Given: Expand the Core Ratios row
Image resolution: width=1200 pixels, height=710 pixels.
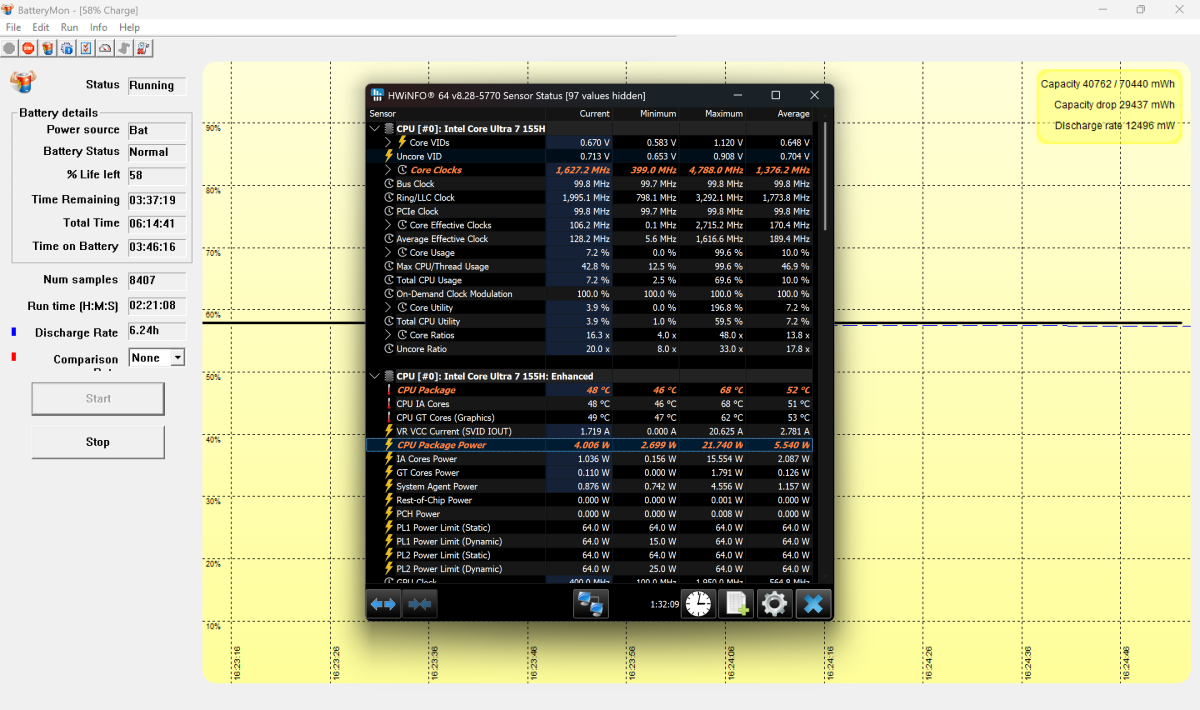Looking at the screenshot, I should [x=389, y=335].
